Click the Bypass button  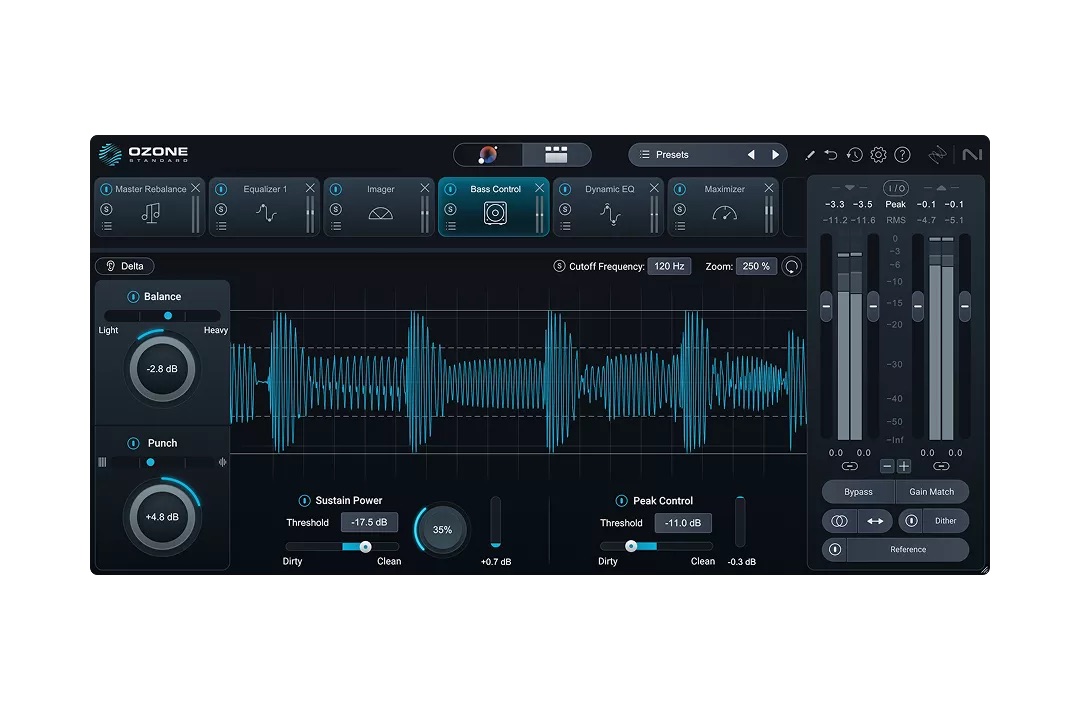click(x=857, y=492)
